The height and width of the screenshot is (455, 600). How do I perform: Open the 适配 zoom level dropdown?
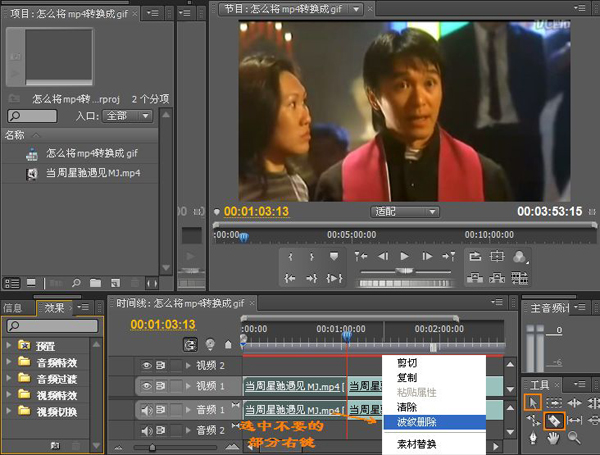coord(405,212)
